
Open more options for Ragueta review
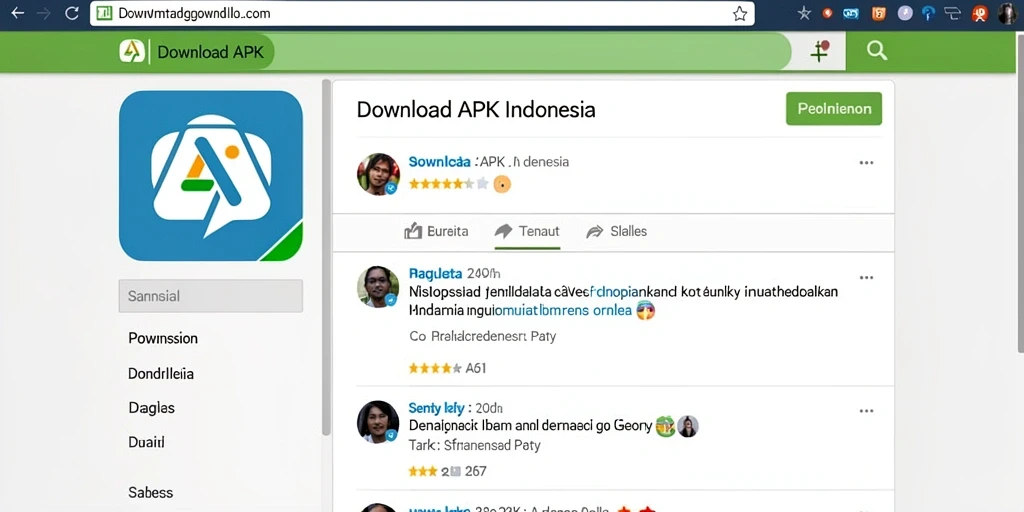(x=866, y=278)
